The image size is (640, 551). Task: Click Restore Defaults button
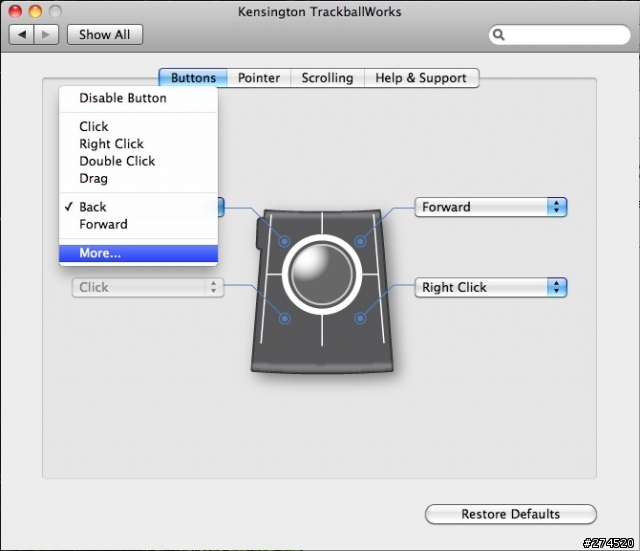[x=511, y=514]
